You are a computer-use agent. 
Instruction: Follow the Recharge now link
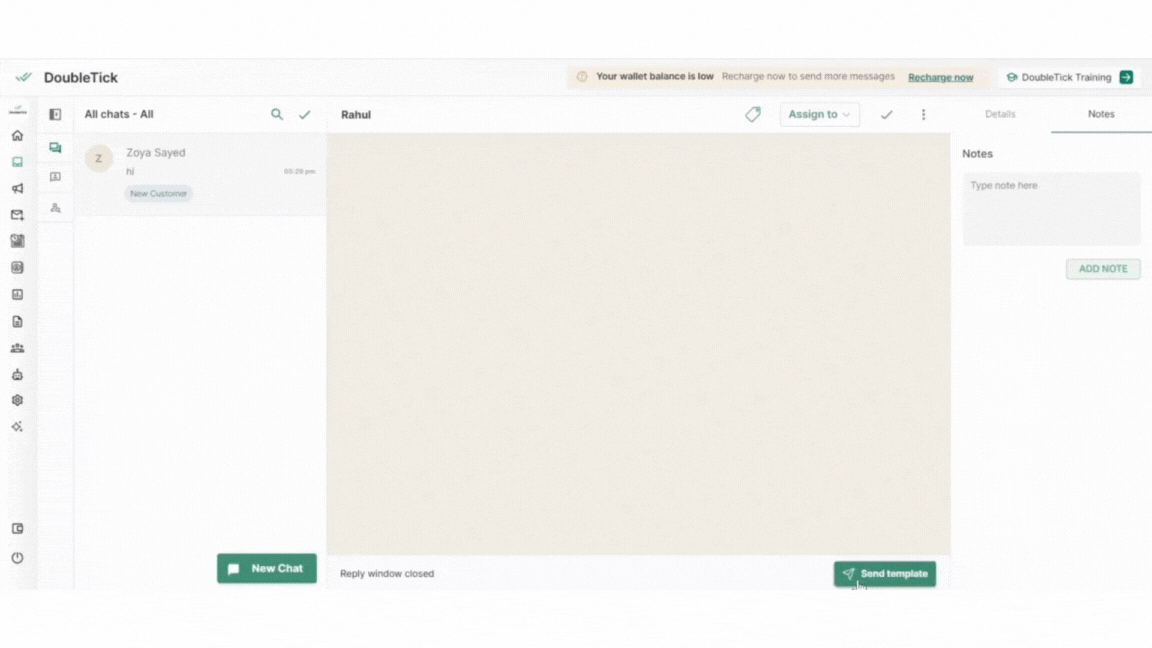940,77
